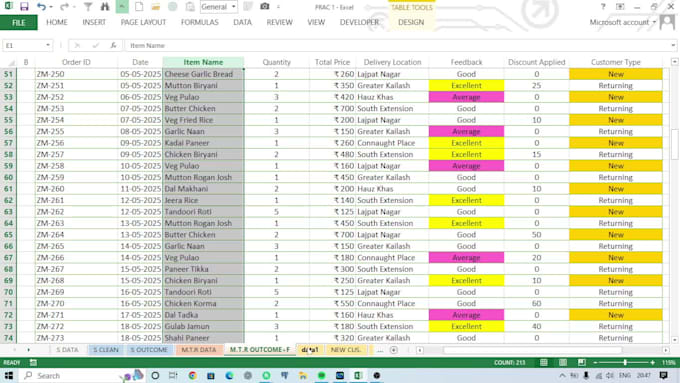Switch to the S.DATA sheet
Image resolution: width=680 pixels, height=383 pixels.
coord(67,350)
